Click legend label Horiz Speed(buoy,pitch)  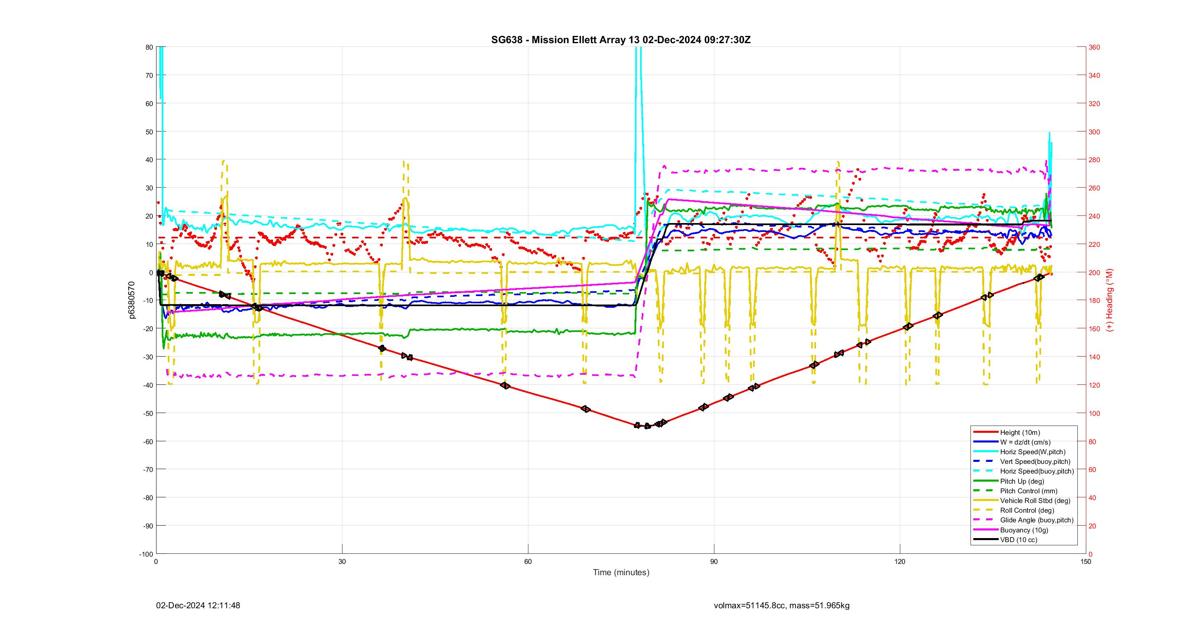pyautogui.click(x=1036, y=471)
